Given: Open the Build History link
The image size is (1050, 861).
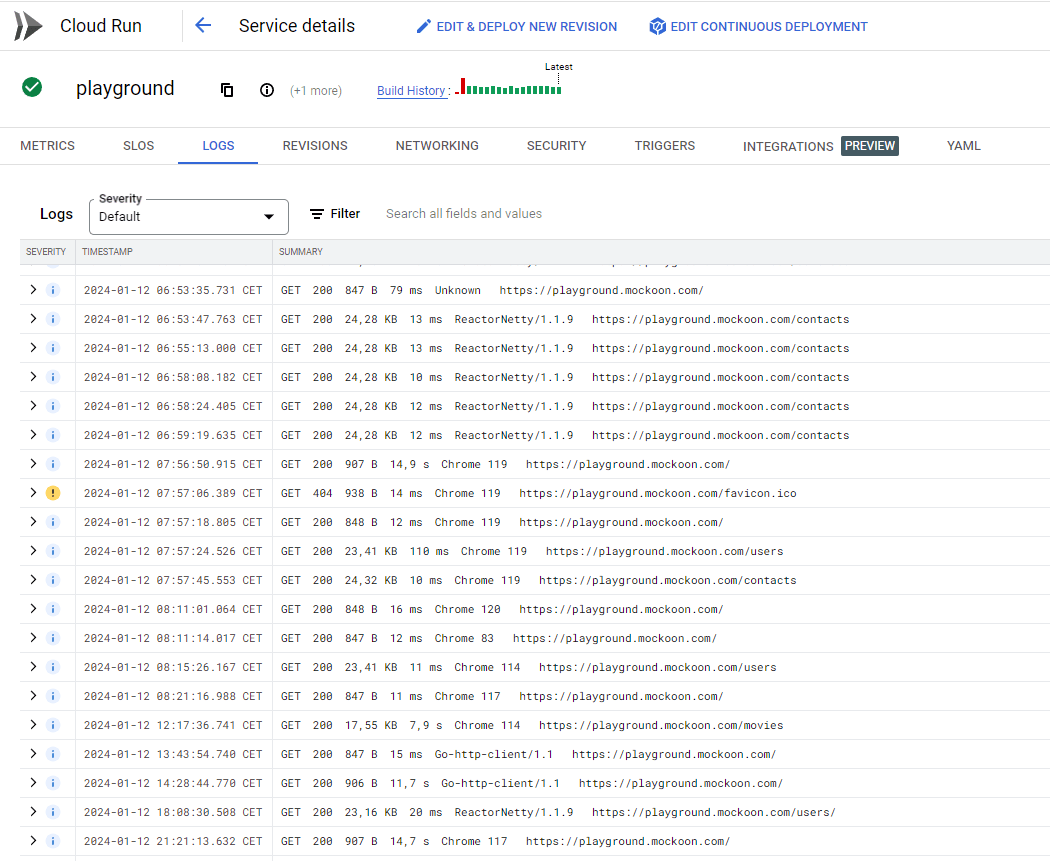Looking at the screenshot, I should pos(411,91).
